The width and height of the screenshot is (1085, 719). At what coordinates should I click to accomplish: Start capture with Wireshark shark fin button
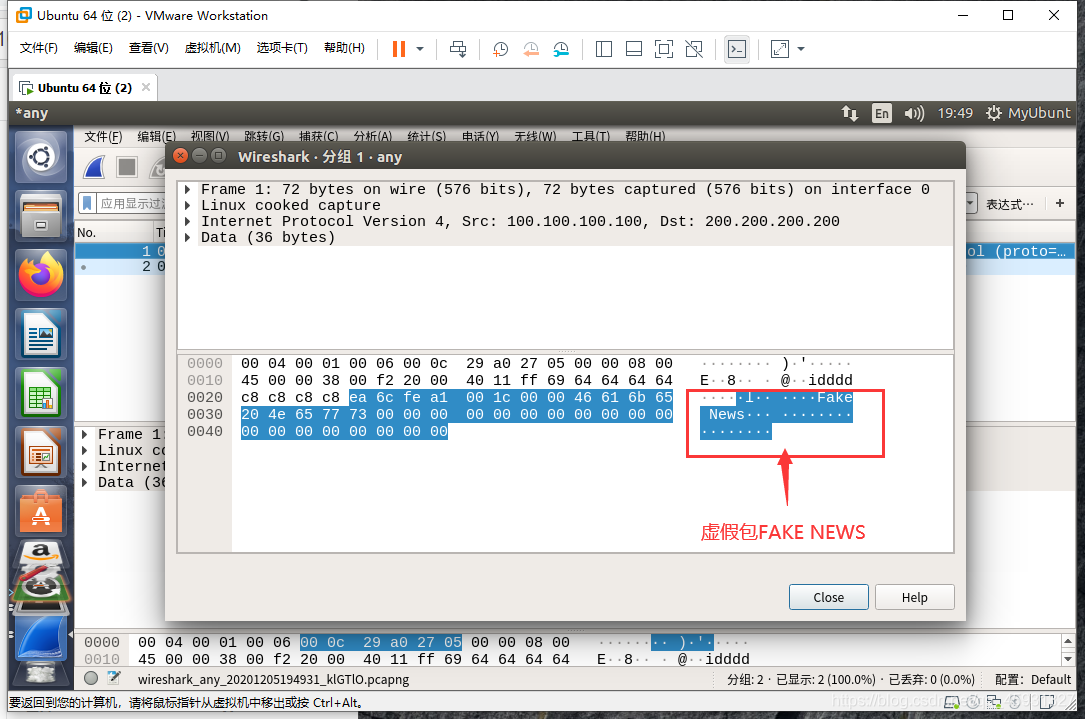(94, 167)
